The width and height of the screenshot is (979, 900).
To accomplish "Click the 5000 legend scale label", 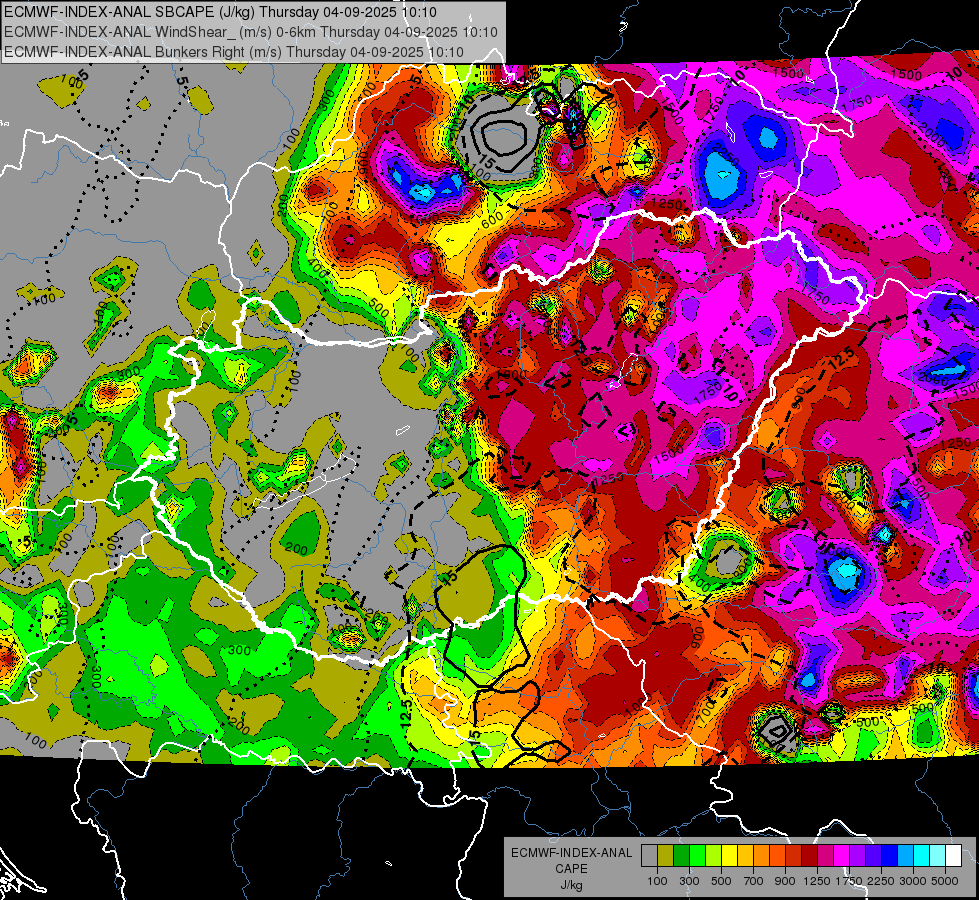I will pyautogui.click(x=945, y=881).
